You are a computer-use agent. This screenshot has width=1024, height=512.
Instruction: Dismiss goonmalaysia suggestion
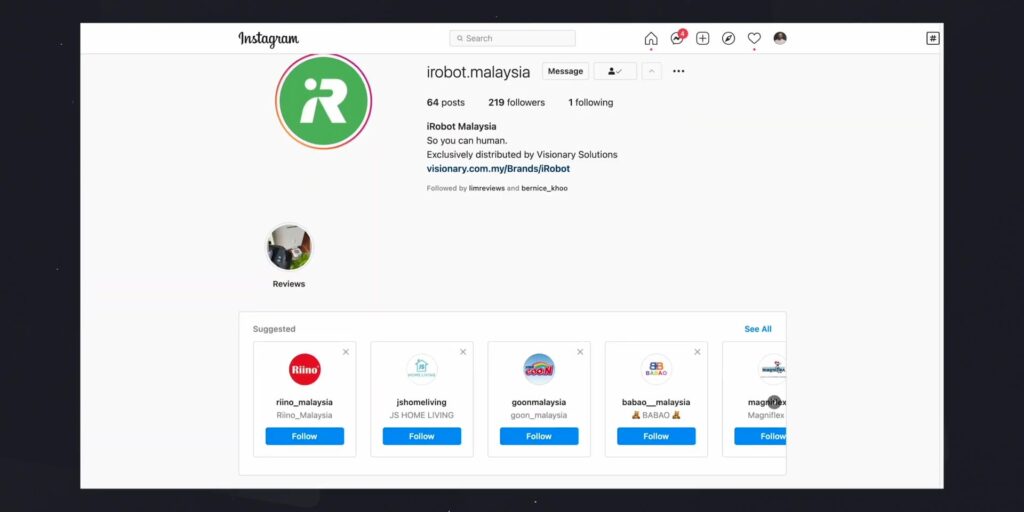pos(580,352)
